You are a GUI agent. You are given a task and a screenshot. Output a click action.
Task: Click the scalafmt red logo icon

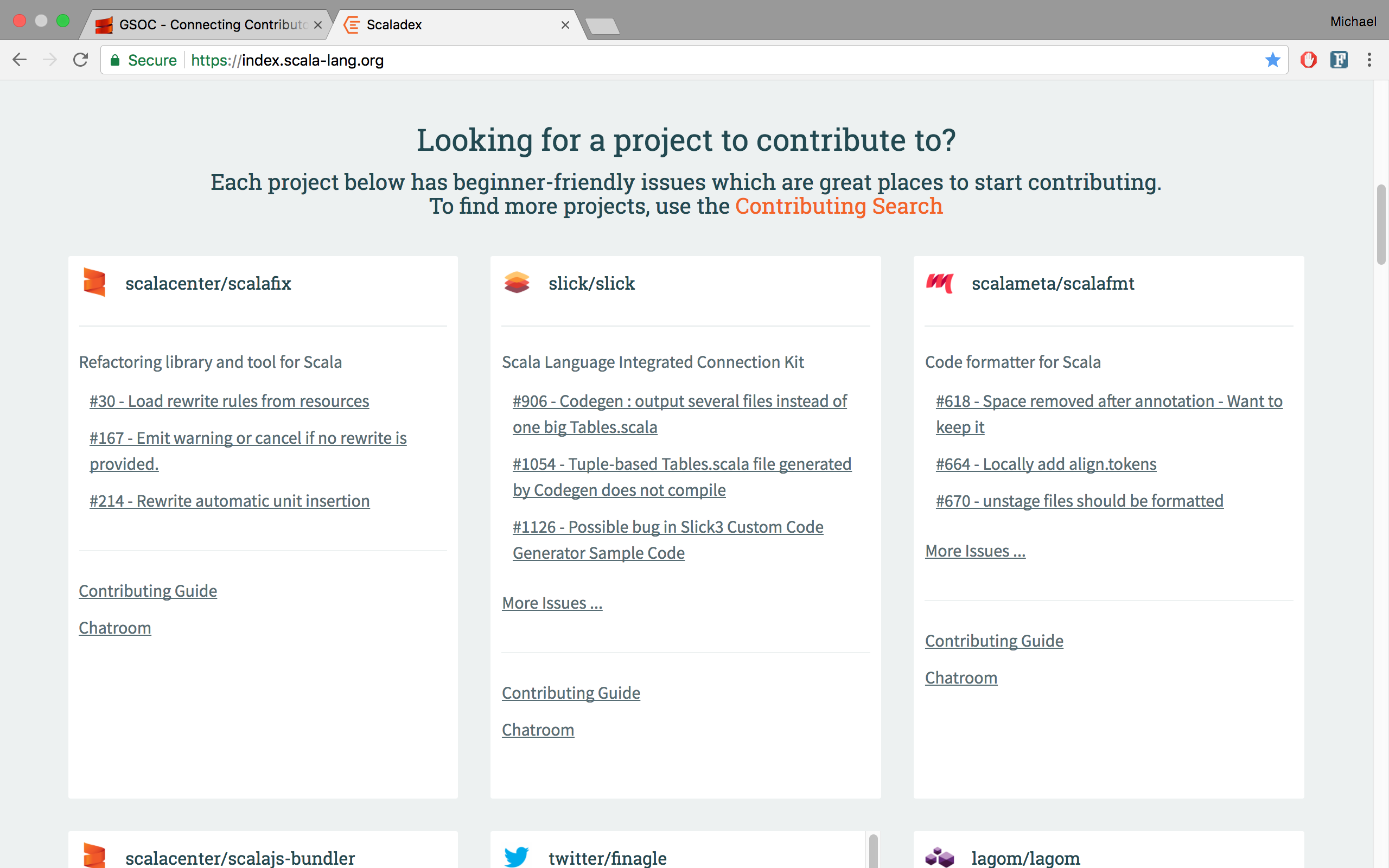click(x=940, y=283)
